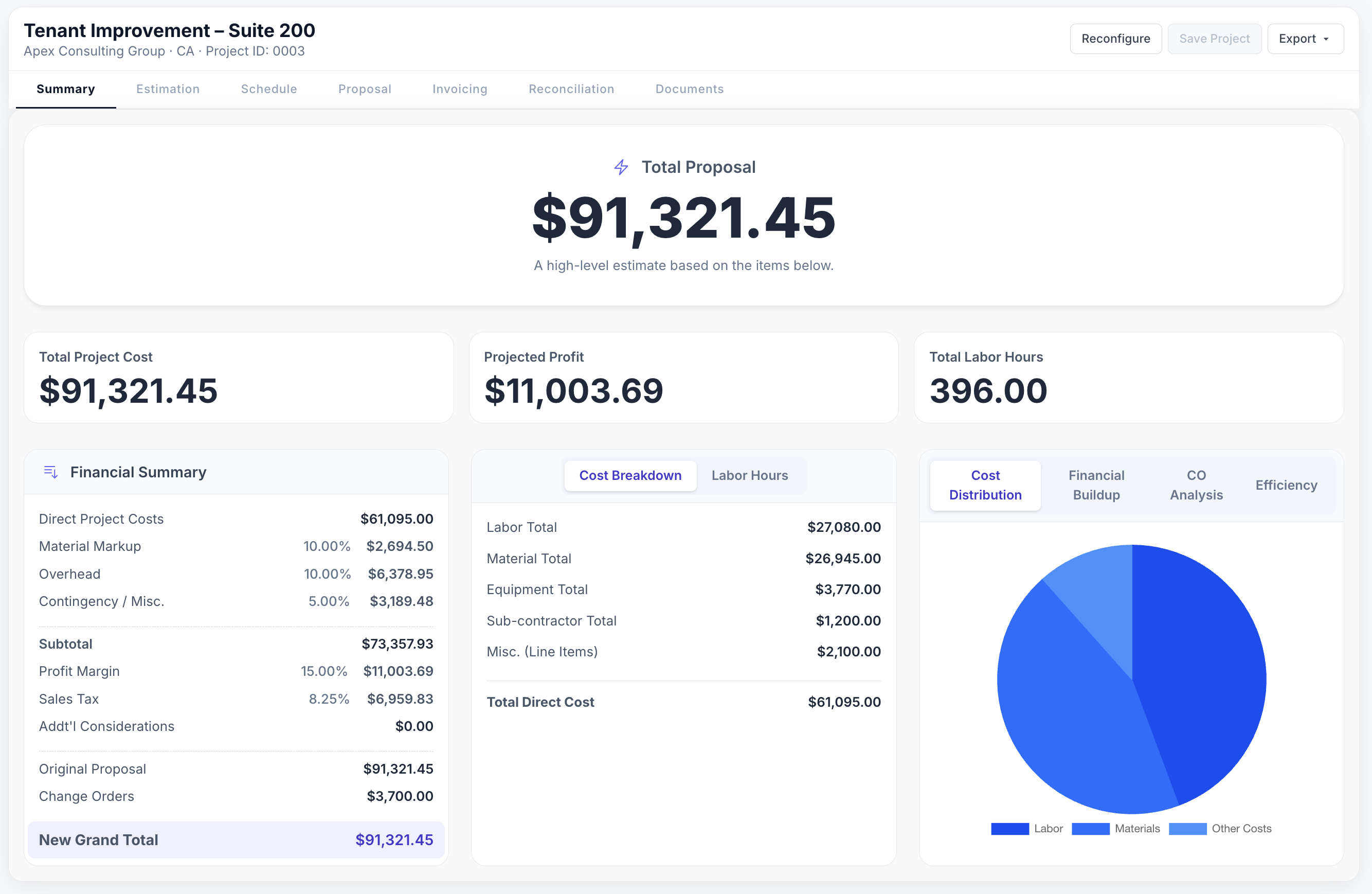This screenshot has height=894, width=1372.
Task: Open the Documents tab
Action: tap(690, 89)
